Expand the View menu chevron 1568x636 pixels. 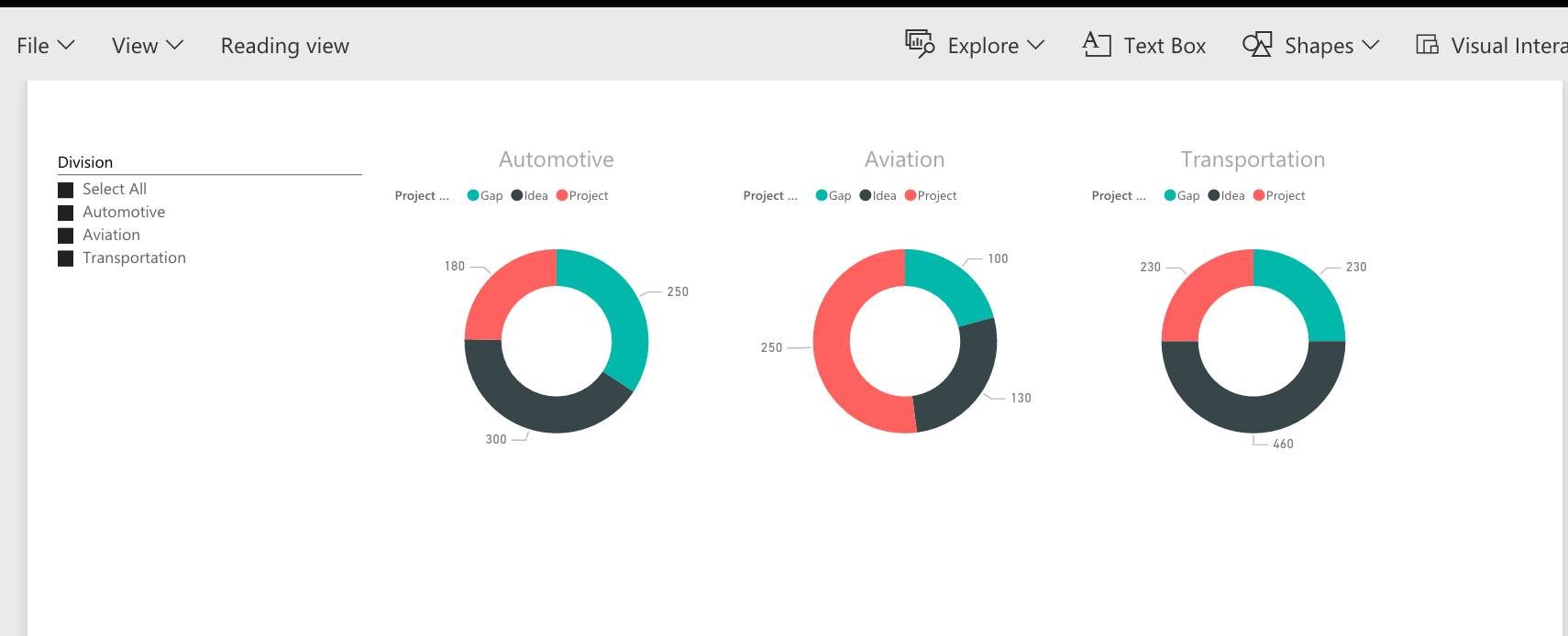(174, 45)
